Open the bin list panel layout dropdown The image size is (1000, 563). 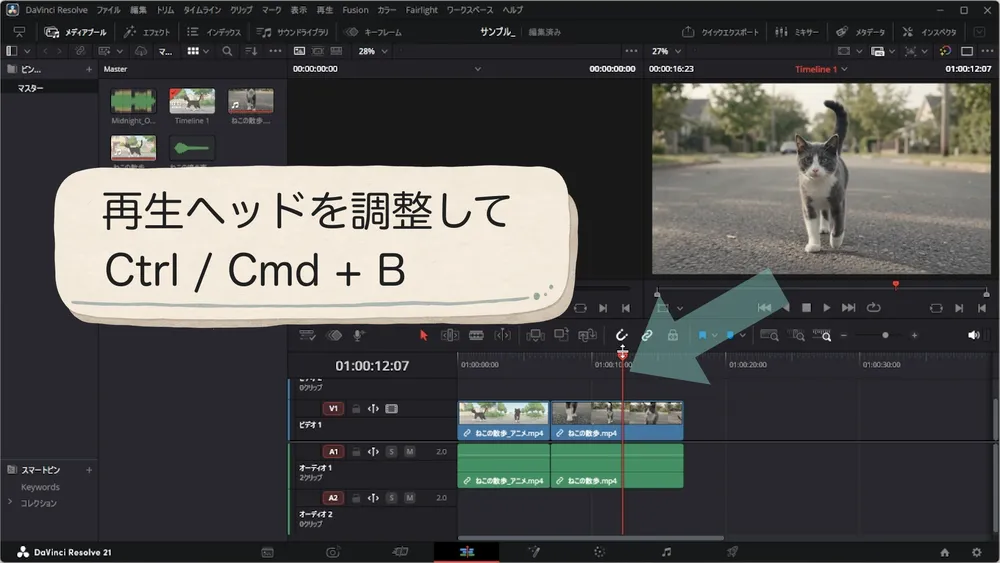pos(27,51)
